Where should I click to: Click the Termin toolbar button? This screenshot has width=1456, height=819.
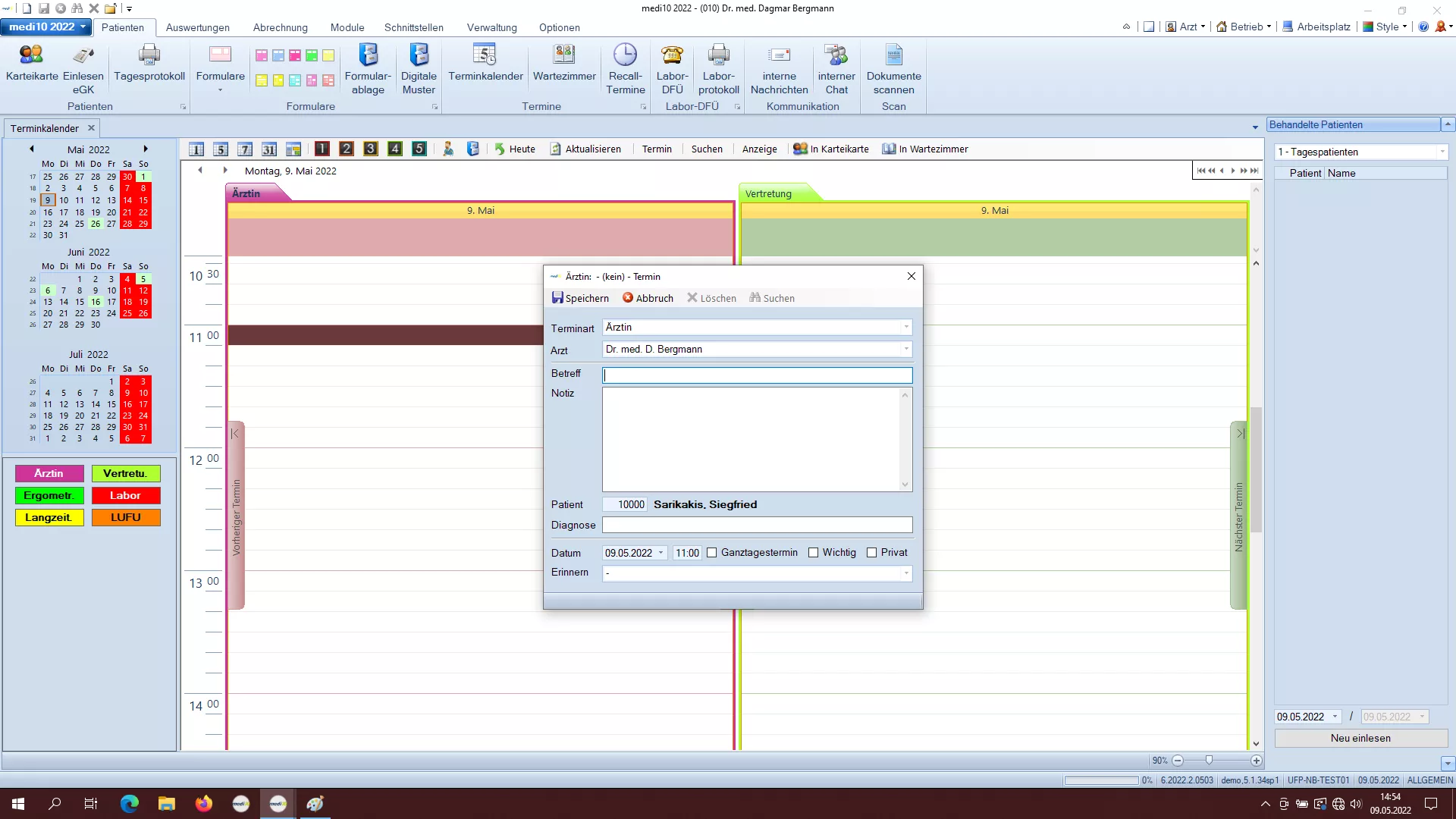pos(657,149)
